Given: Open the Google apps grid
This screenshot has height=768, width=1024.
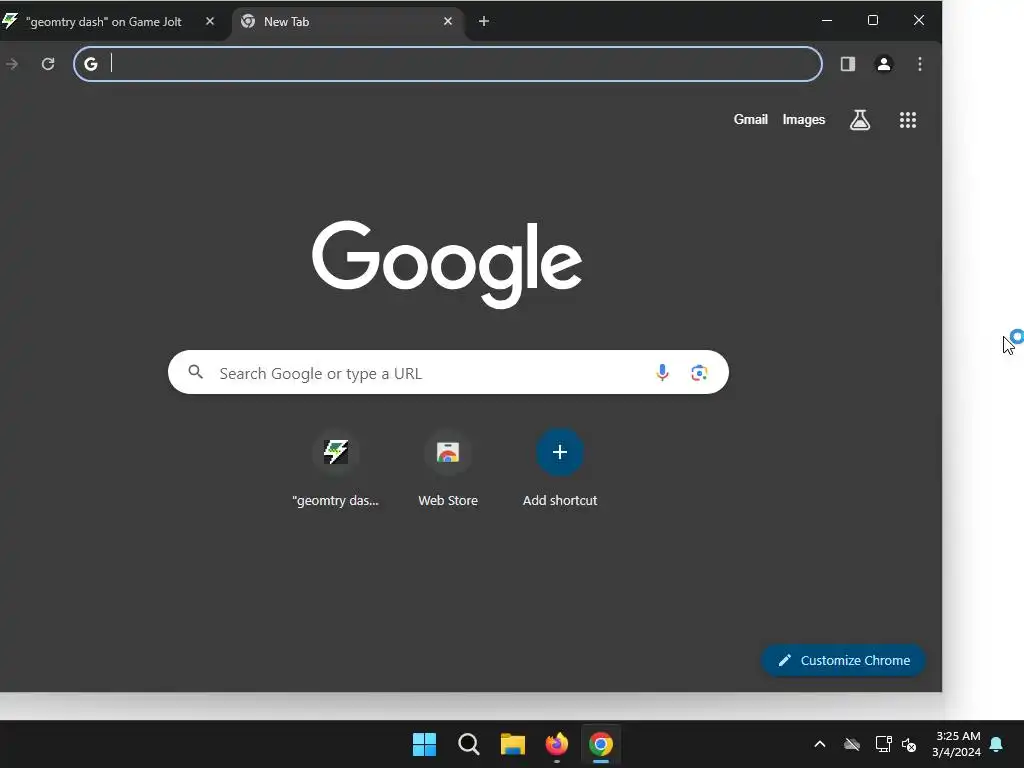Looking at the screenshot, I should [908, 120].
